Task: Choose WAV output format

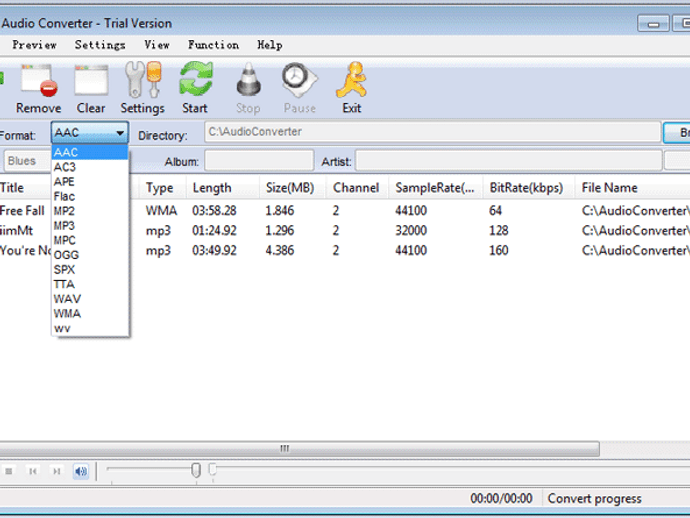Action: point(90,299)
